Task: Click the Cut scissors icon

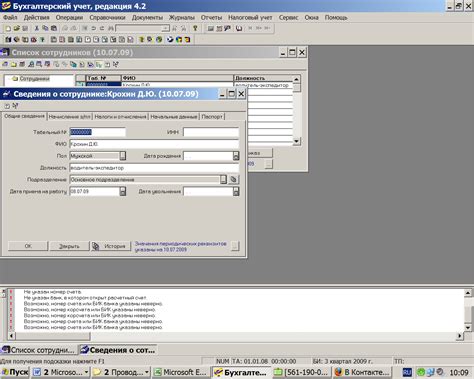Action: (37, 29)
